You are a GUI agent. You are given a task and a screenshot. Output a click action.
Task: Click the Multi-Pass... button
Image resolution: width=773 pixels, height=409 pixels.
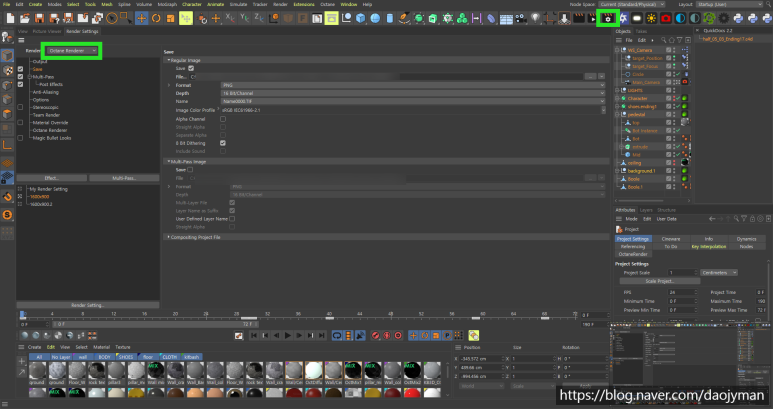coord(124,178)
